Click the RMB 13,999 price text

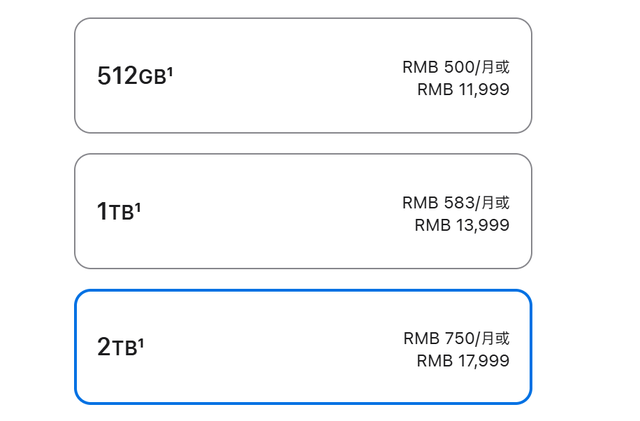(x=461, y=225)
